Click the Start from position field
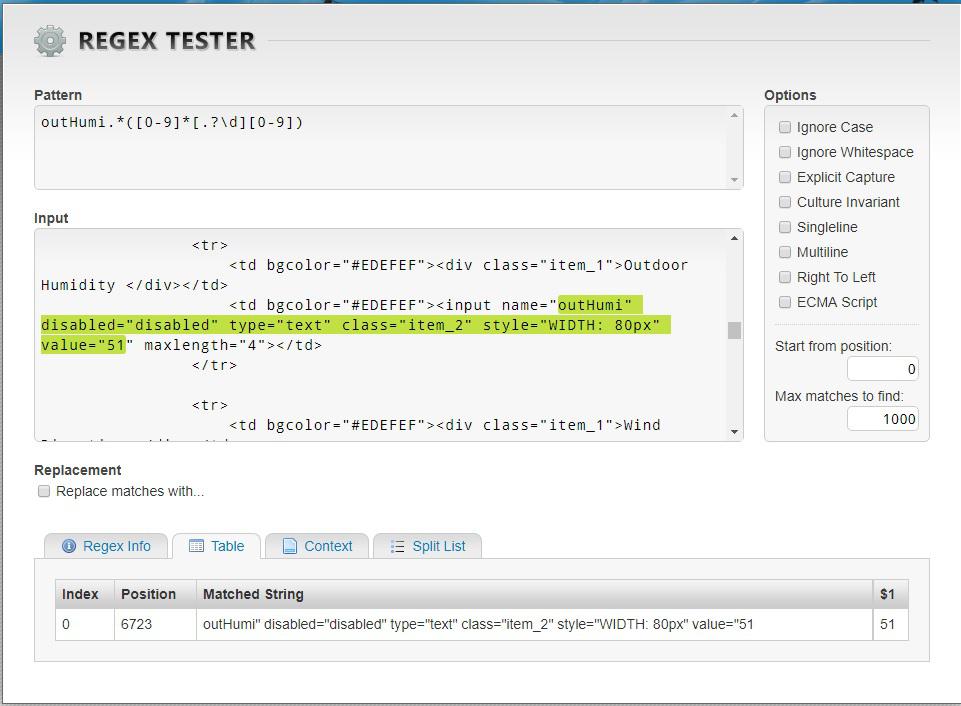The image size is (961, 706). click(883, 369)
